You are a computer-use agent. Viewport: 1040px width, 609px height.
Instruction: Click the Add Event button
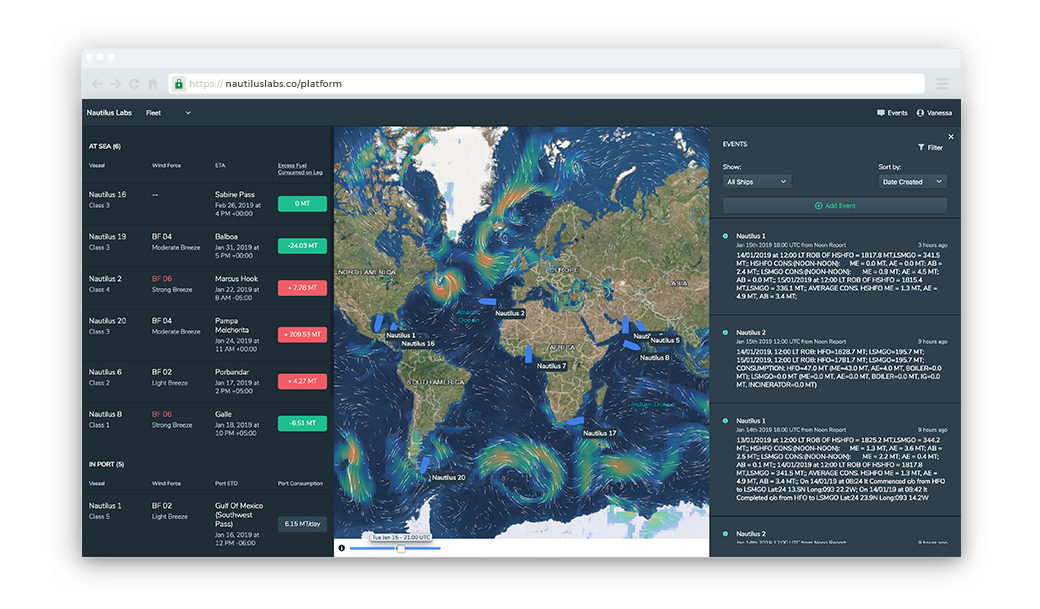click(x=833, y=206)
